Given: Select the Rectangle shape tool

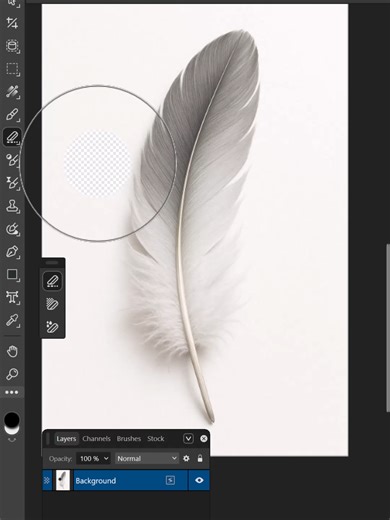Looking at the screenshot, I should [x=12, y=274].
